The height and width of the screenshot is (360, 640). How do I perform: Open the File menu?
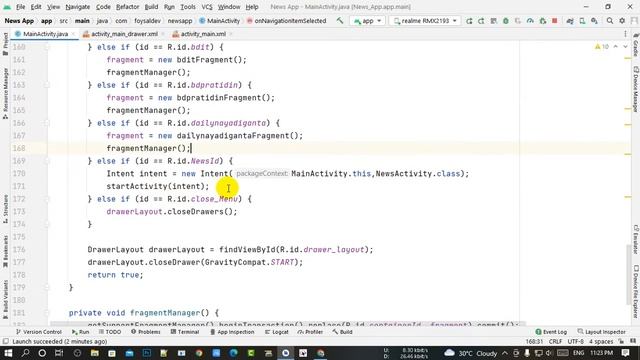click(20, 7)
